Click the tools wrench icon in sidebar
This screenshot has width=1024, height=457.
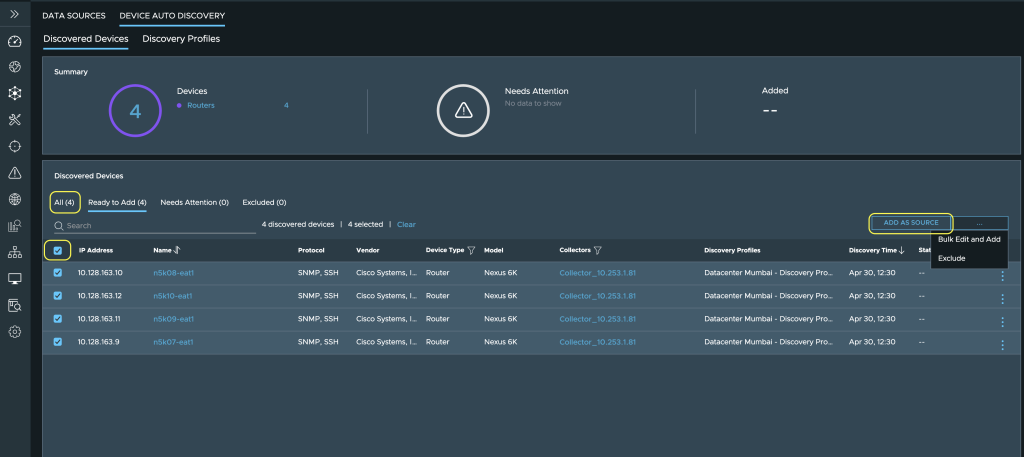pyautogui.click(x=14, y=120)
